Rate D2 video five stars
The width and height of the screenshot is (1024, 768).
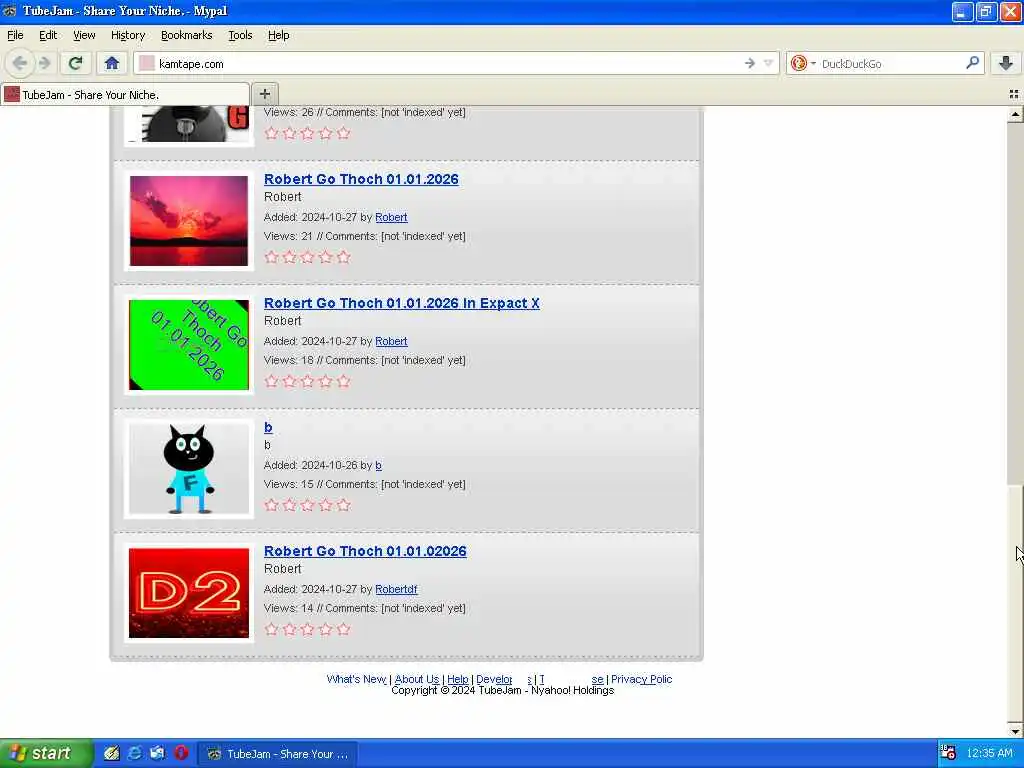344,629
